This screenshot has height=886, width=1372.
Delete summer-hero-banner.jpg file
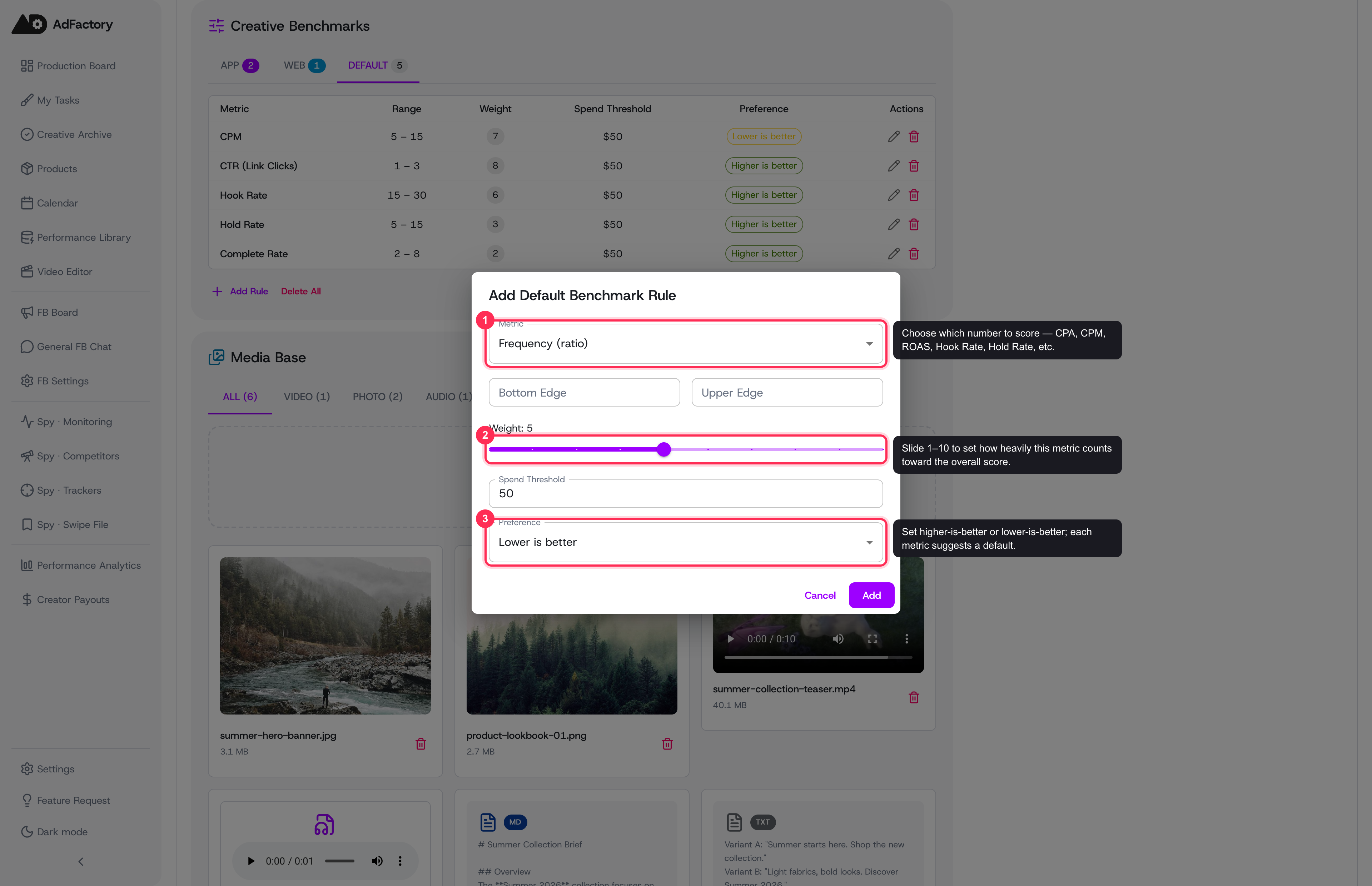click(x=421, y=744)
